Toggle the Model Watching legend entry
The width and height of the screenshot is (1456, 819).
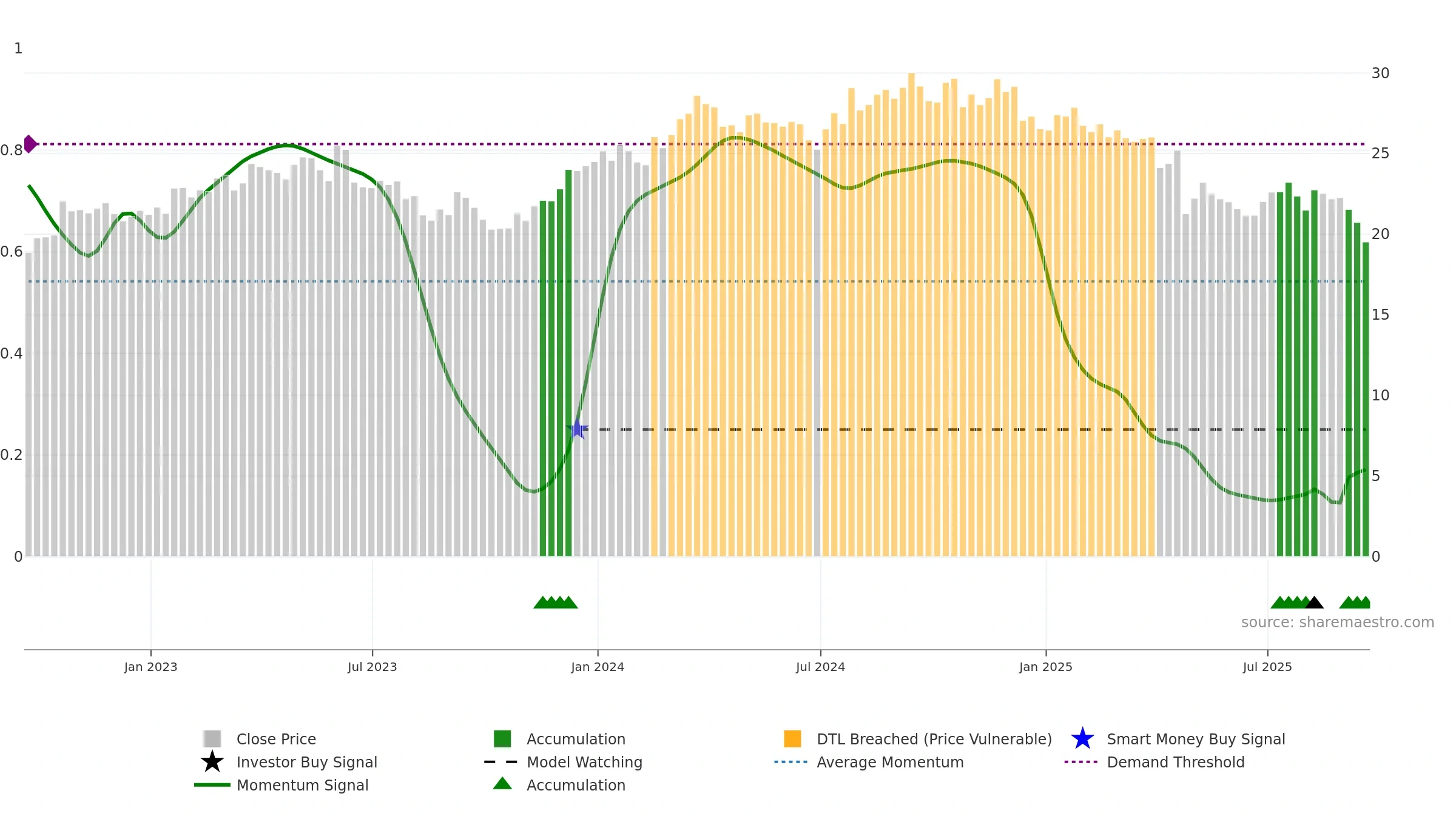coord(584,762)
